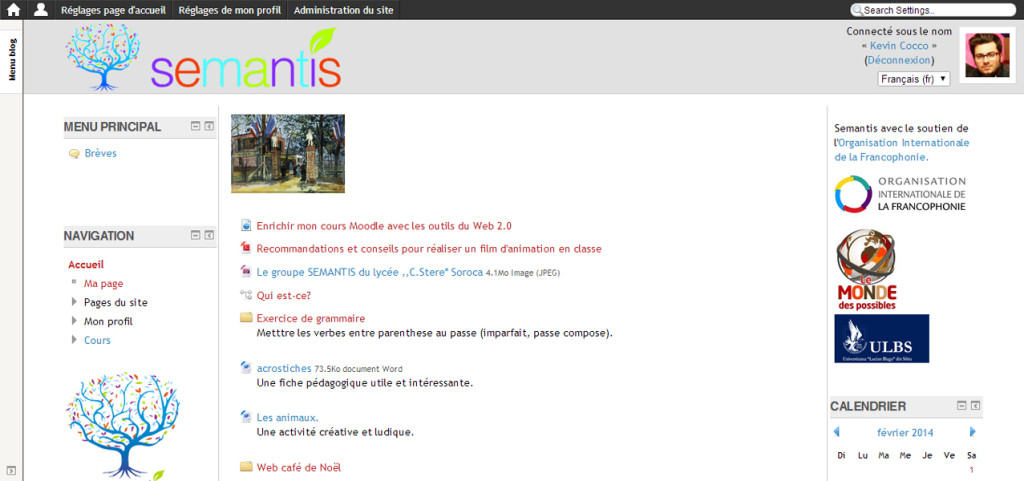This screenshot has height=481, width=1024.
Task: Collapse the Navigation block
Action: pyautogui.click(x=195, y=235)
